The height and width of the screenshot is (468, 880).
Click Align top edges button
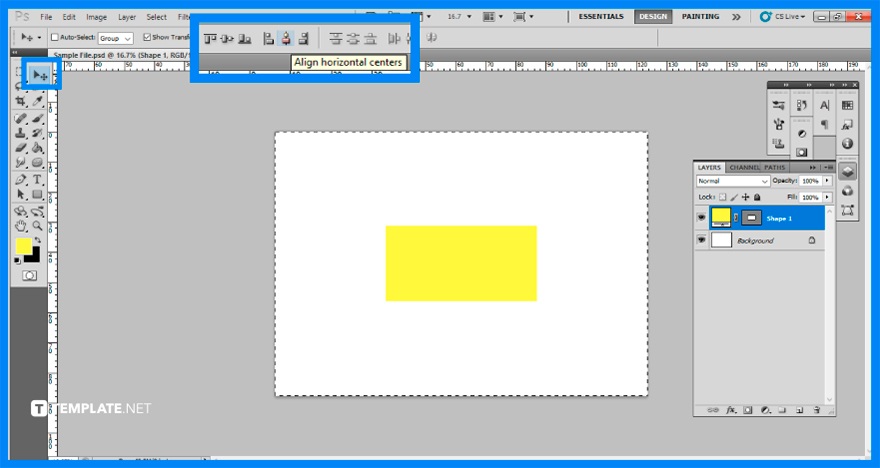[x=210, y=39]
